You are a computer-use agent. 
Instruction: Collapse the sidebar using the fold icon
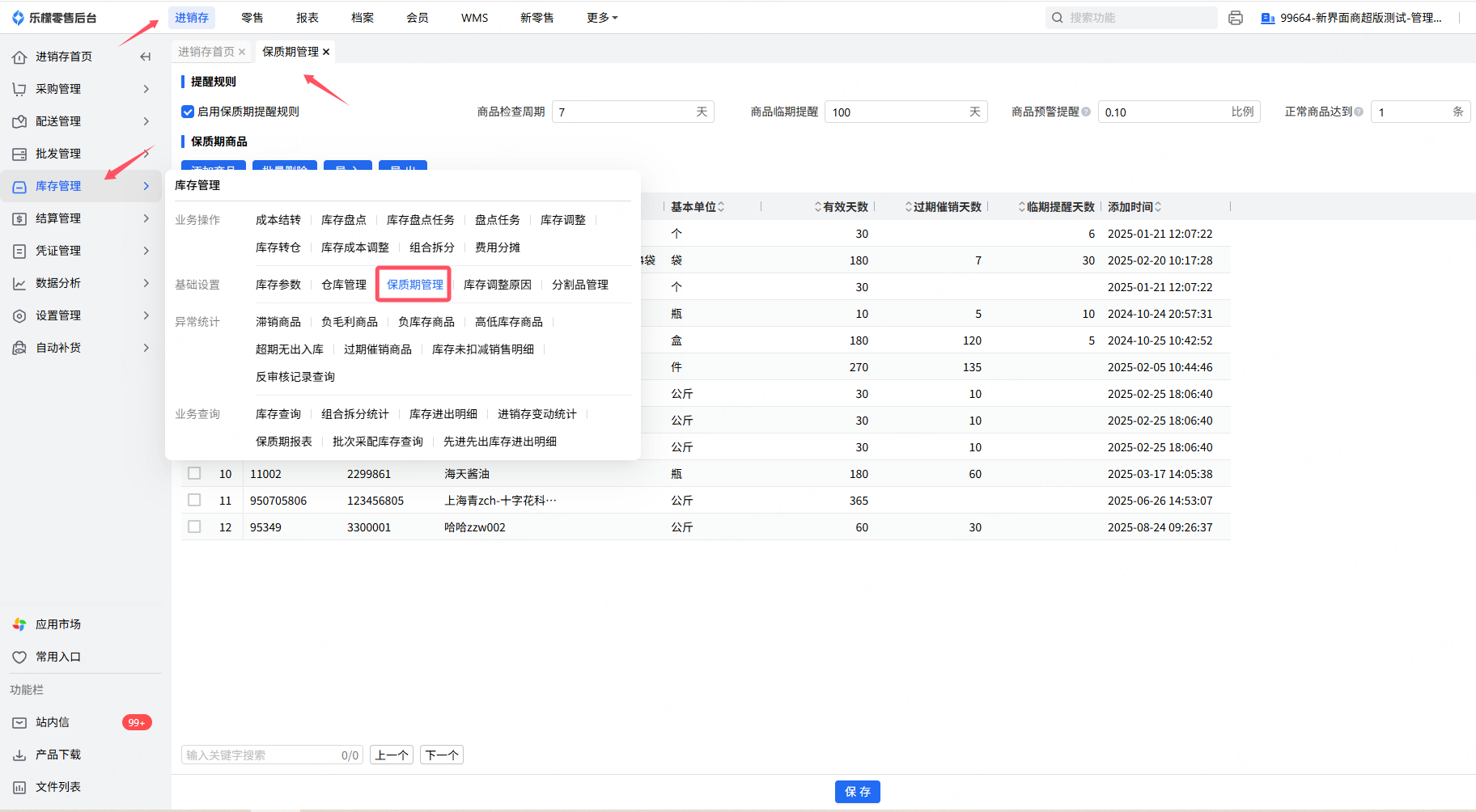[x=146, y=57]
